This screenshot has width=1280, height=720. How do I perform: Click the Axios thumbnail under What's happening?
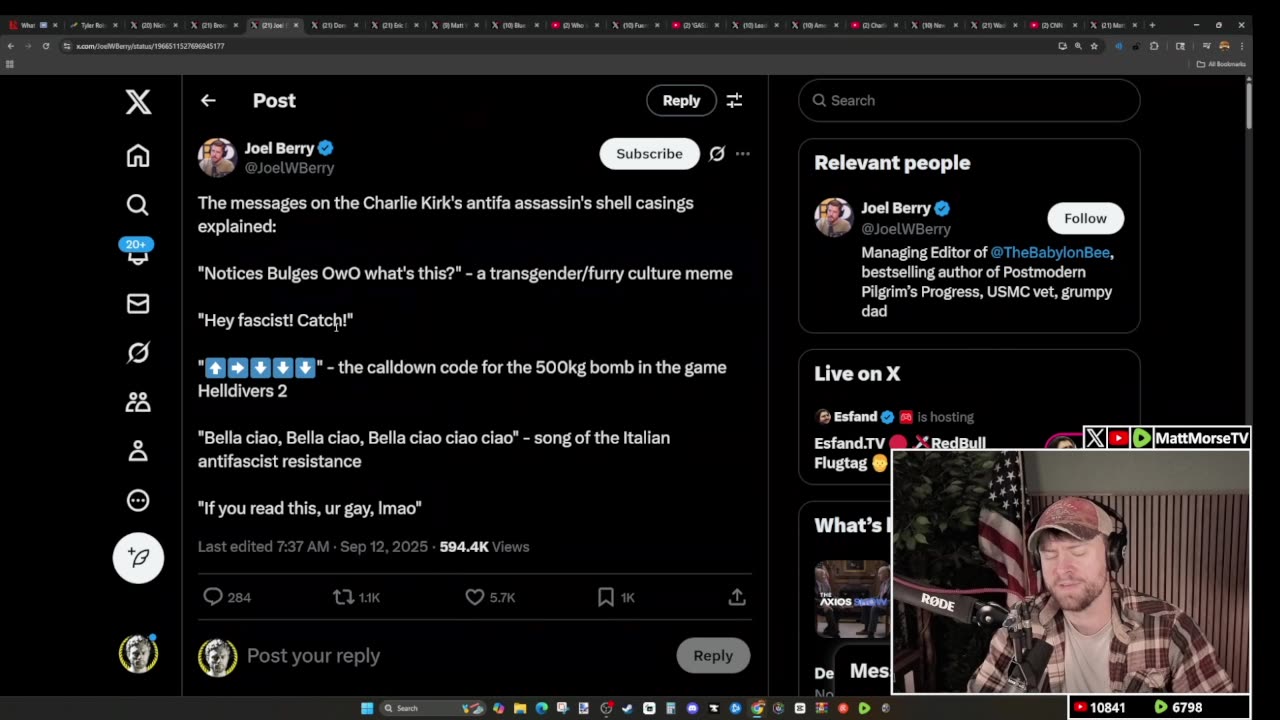pos(852,599)
